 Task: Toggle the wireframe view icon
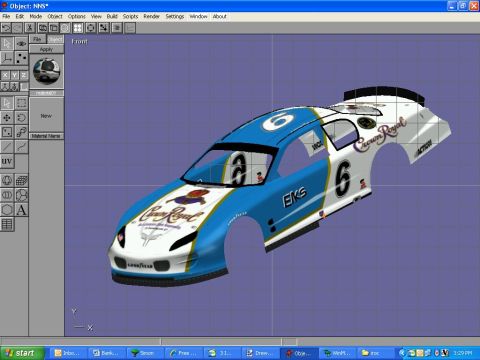tap(65, 28)
